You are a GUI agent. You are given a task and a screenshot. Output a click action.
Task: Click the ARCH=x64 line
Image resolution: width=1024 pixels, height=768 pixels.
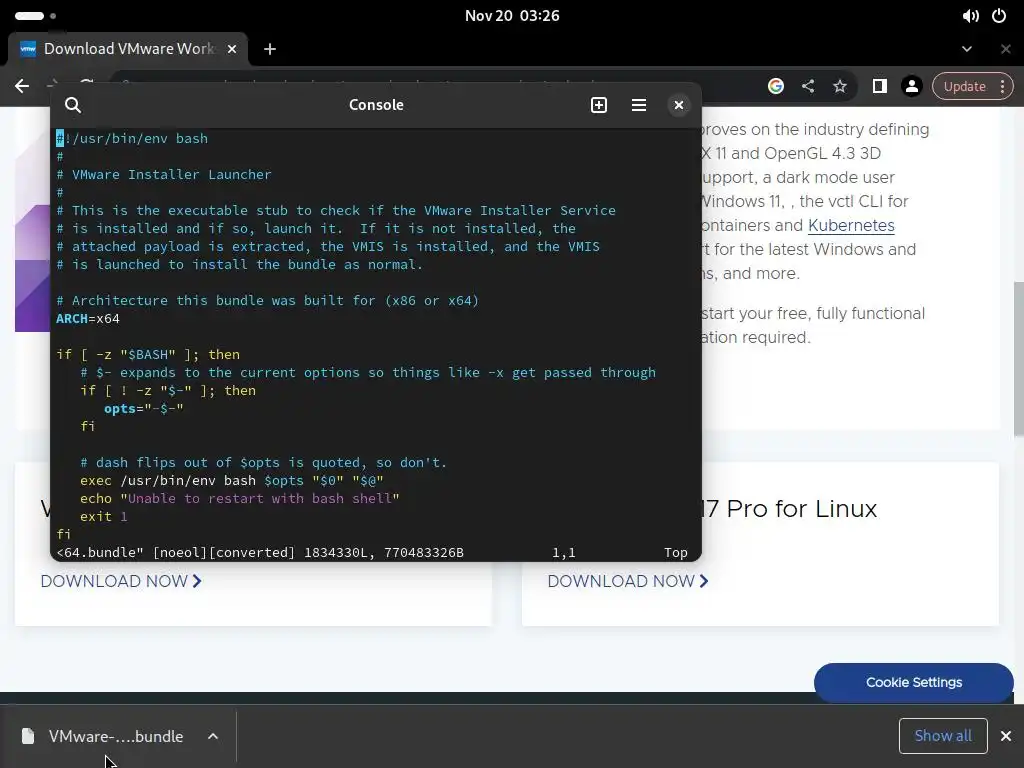pos(88,319)
